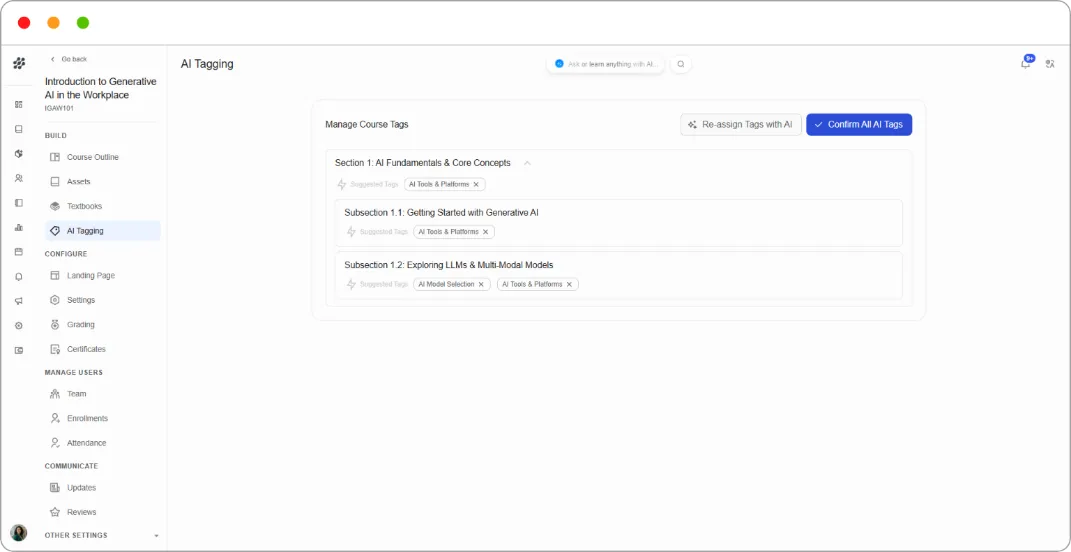Viewport: 1071px width, 552px height.
Task: Expand the Other Settings section
Action: (102, 536)
